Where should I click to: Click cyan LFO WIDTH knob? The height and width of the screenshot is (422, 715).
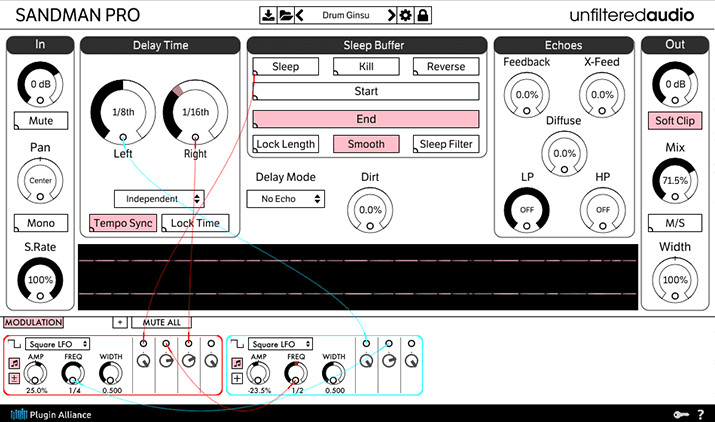334,373
